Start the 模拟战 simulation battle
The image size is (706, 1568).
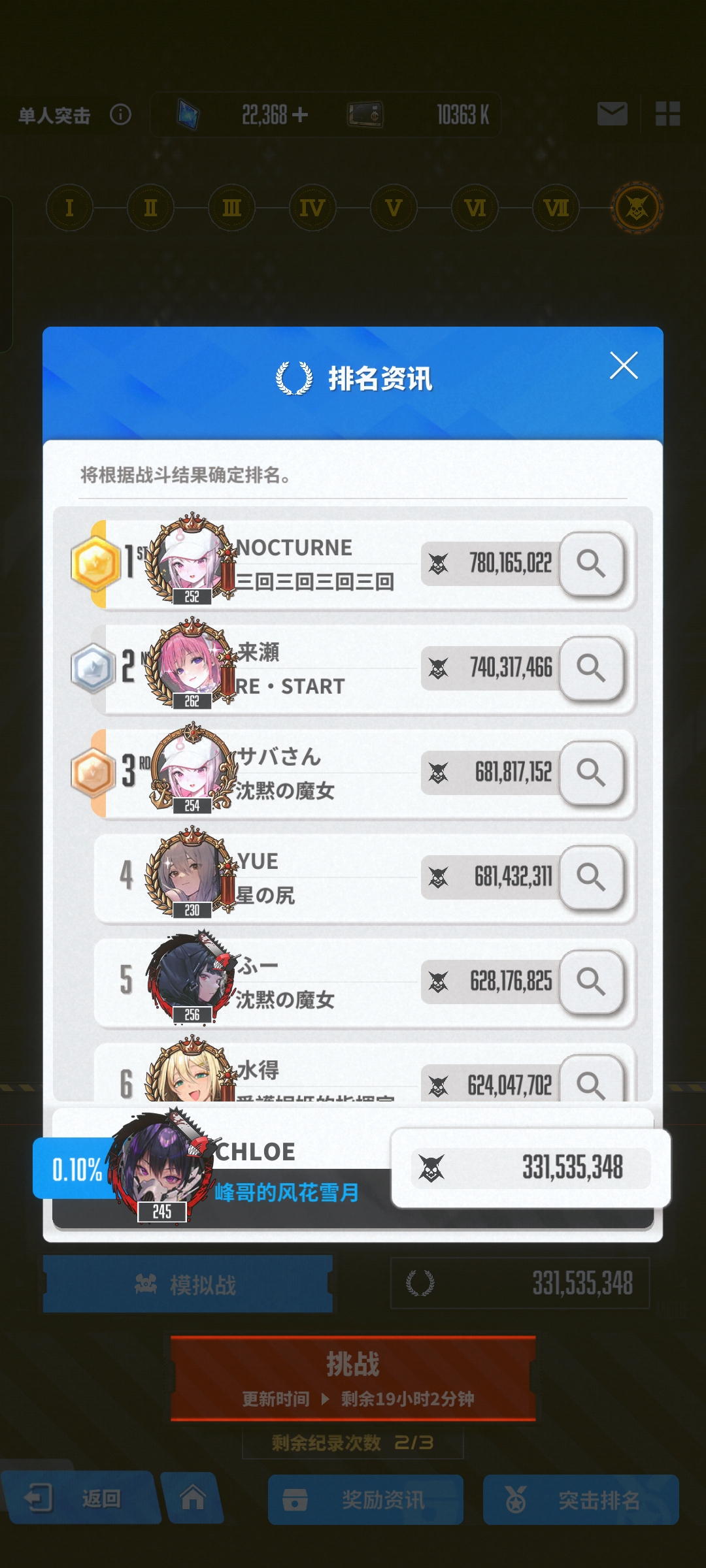pyautogui.click(x=188, y=1284)
